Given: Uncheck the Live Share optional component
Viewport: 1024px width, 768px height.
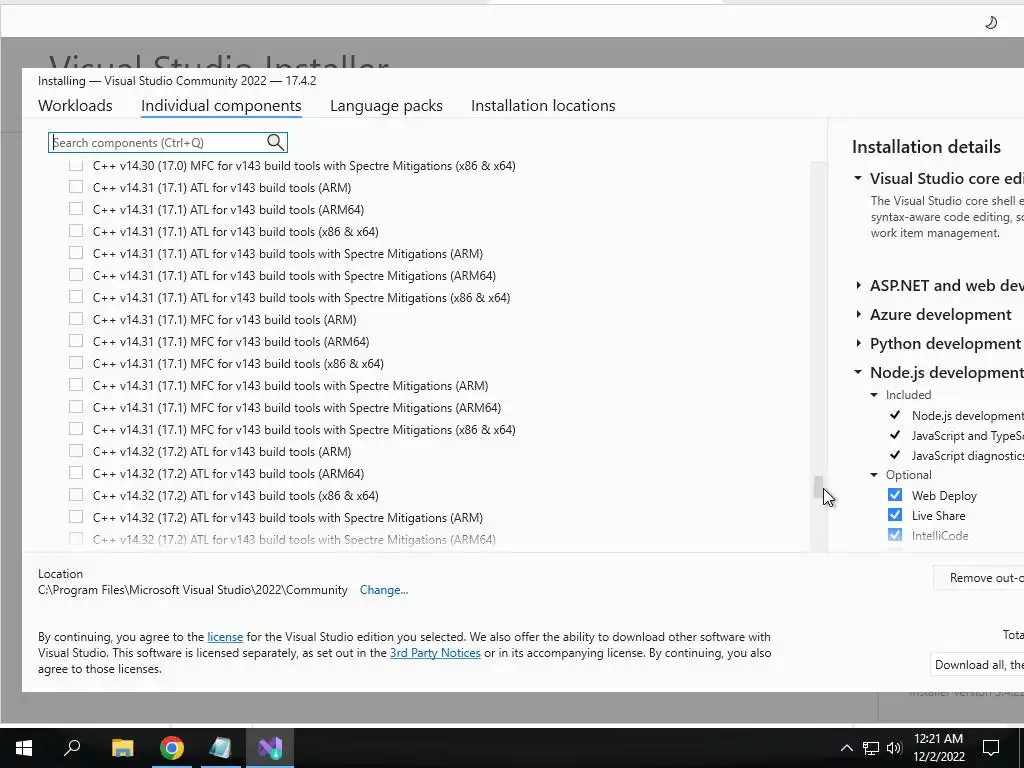Looking at the screenshot, I should pos(895,515).
